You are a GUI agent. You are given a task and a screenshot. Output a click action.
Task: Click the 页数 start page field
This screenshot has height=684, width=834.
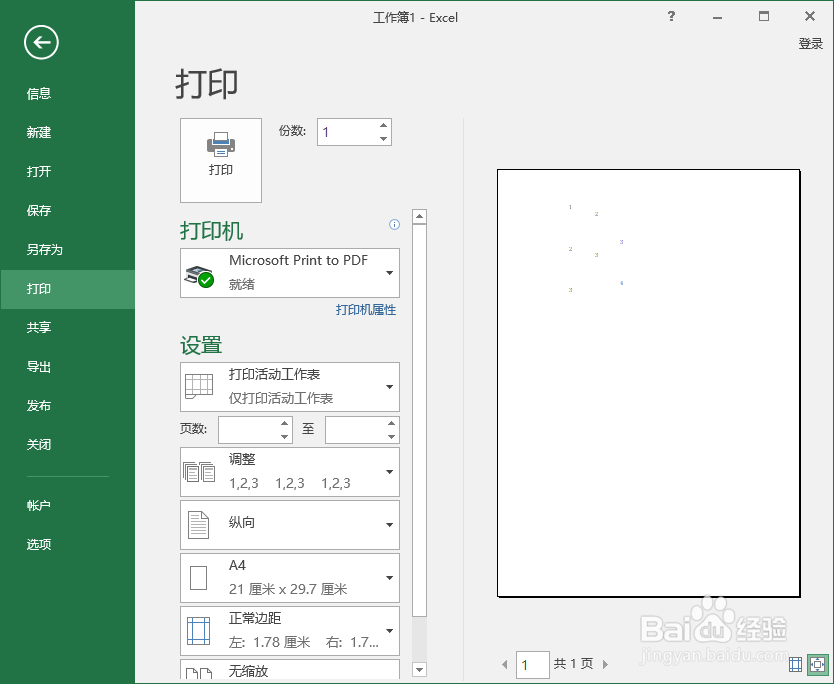tap(249, 430)
